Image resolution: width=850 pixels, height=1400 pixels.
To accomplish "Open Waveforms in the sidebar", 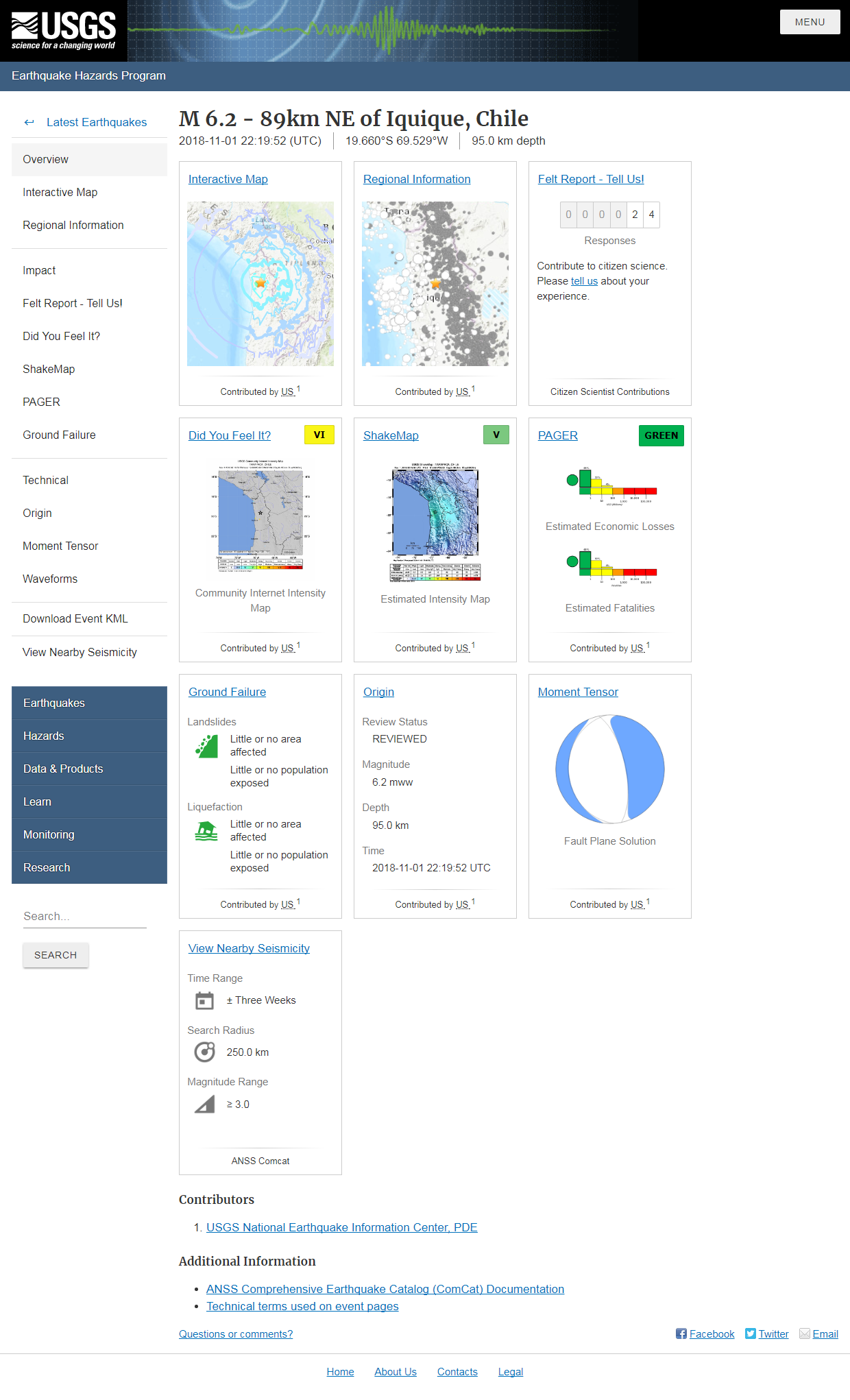I will 89,579.
